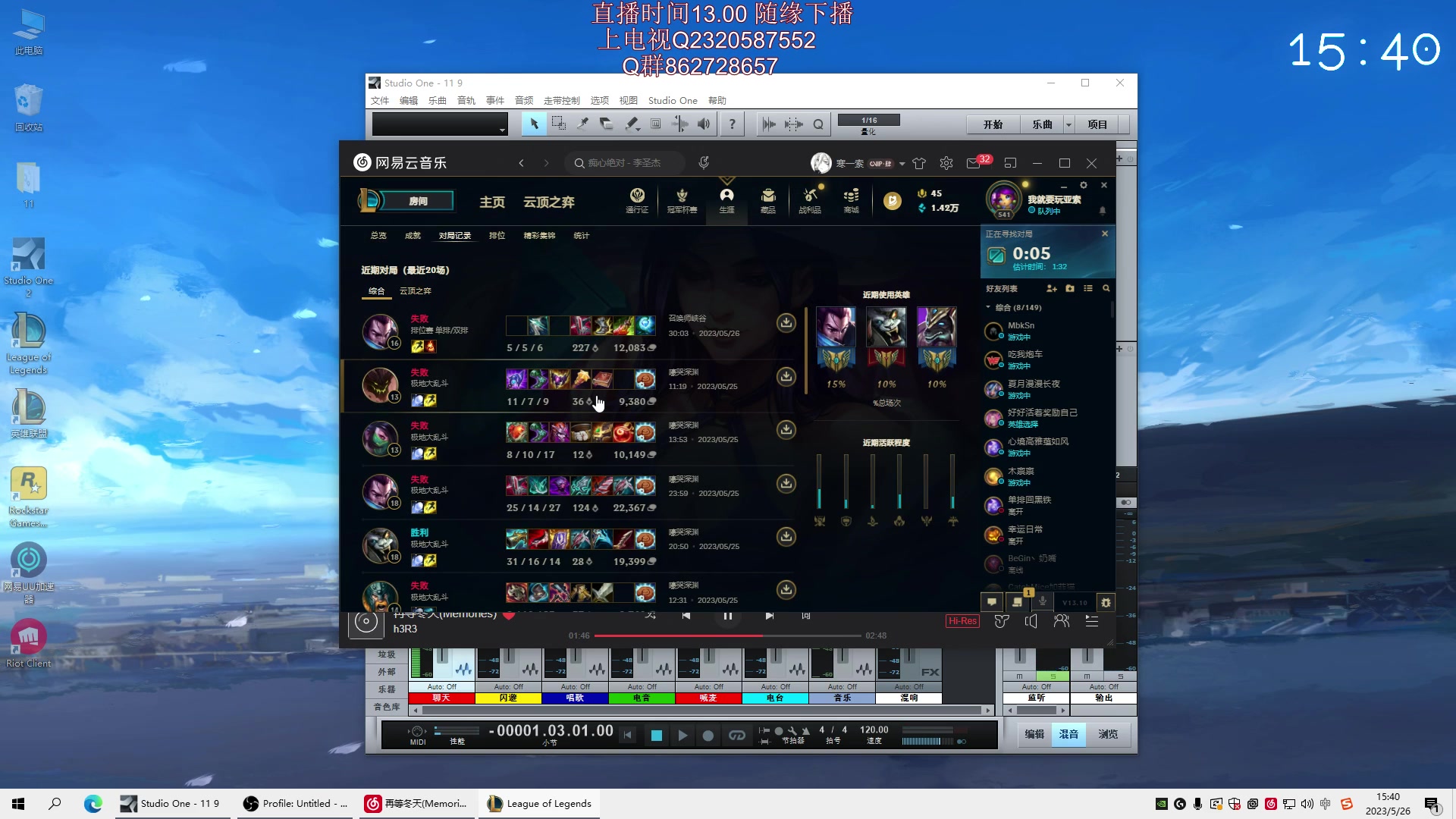Select the bend marker tool in Studio One

[x=680, y=124]
